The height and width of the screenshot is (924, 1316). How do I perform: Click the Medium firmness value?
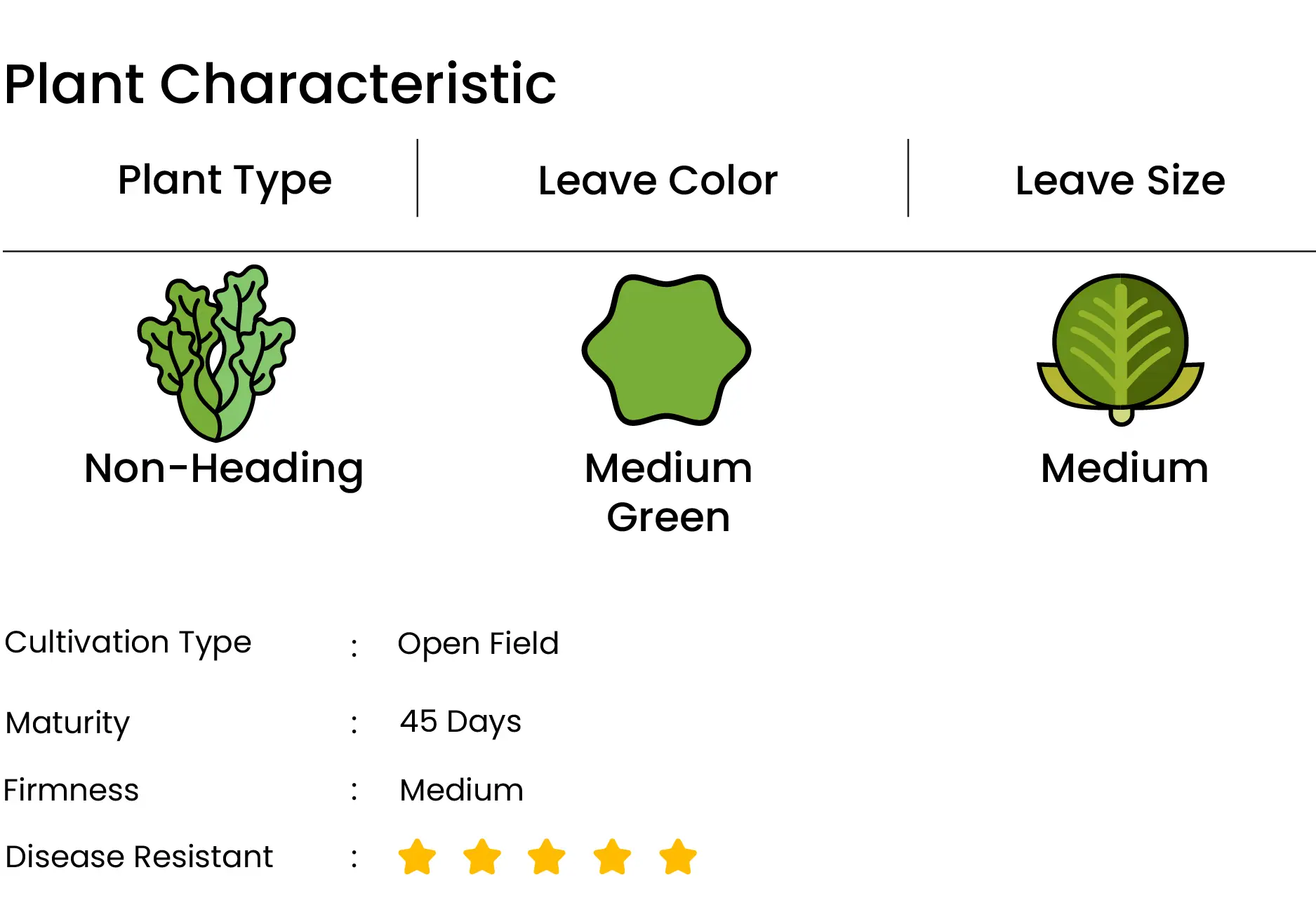[462, 790]
